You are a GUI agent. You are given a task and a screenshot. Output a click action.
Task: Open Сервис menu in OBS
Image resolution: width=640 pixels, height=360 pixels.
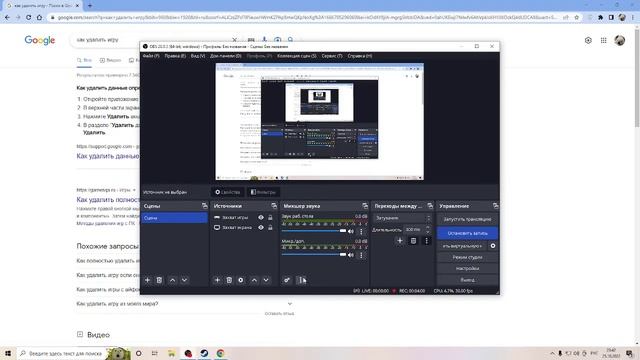click(x=332, y=56)
